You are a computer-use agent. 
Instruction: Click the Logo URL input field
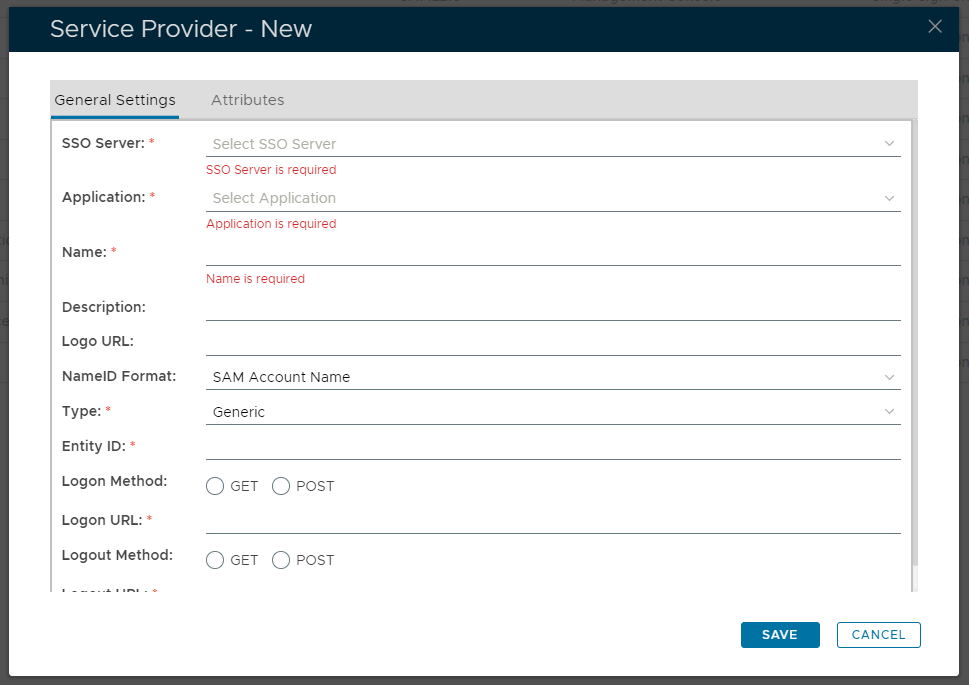[552, 342]
